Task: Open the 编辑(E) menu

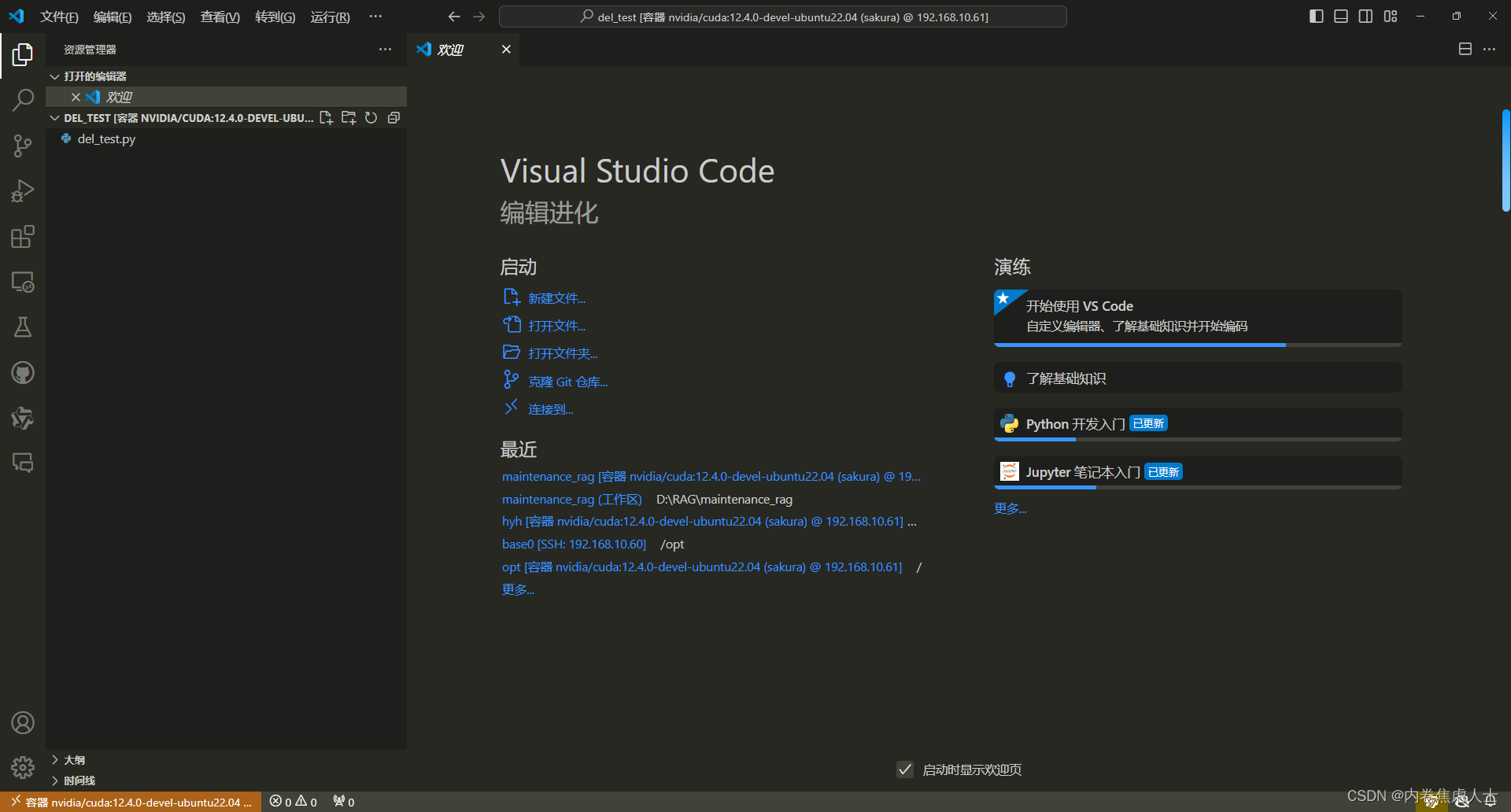Action: tap(113, 17)
